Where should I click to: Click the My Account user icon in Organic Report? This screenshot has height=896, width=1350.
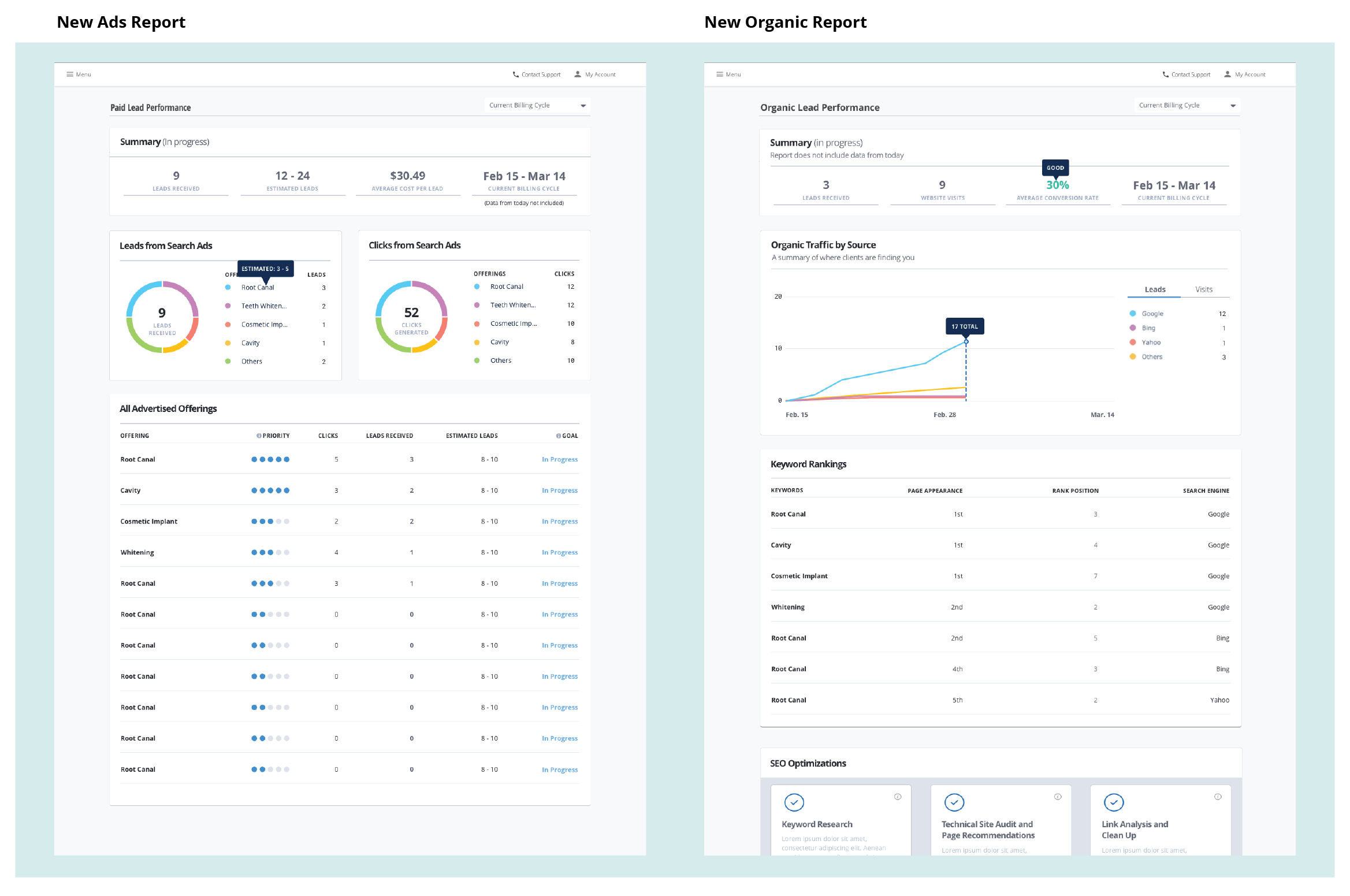(x=1228, y=75)
